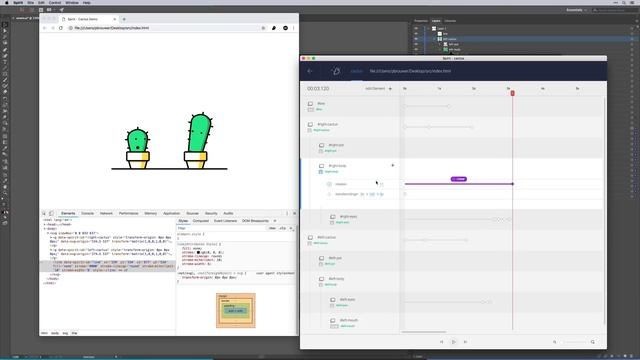The image size is (640, 360).
Task: Expand the head element in DOM tree
Action: click(45, 224)
